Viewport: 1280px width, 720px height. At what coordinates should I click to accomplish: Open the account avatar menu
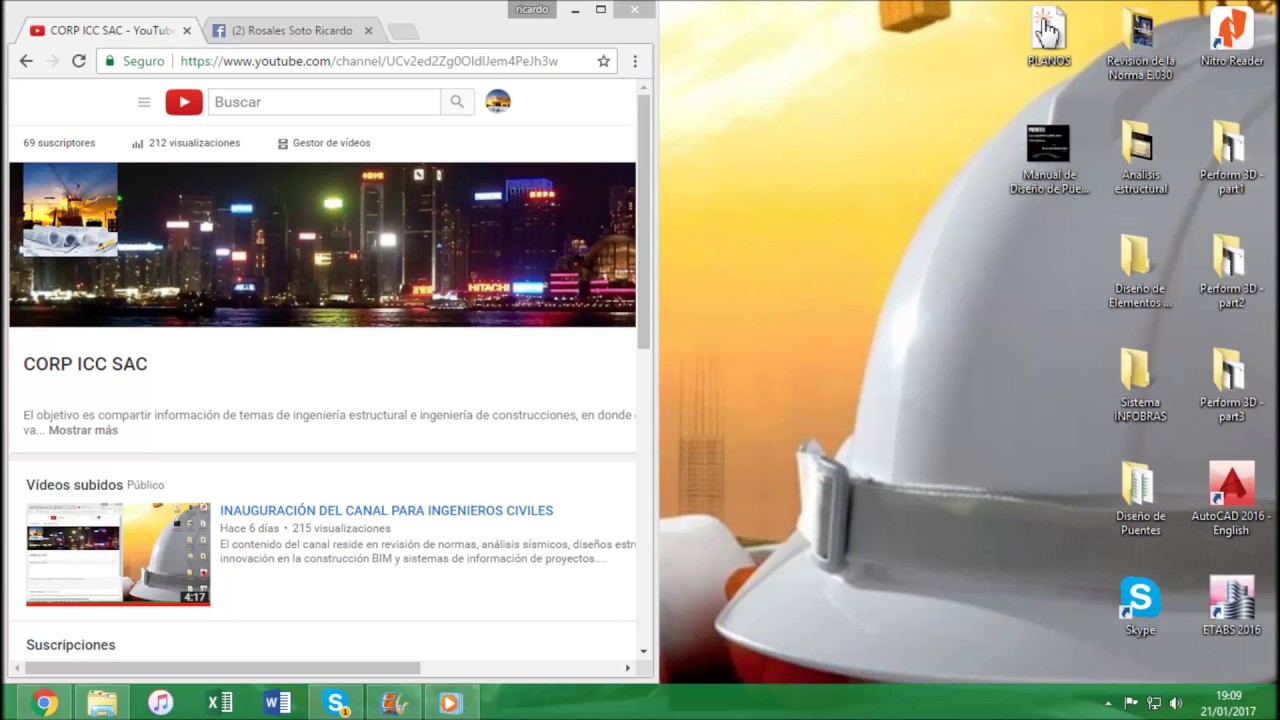[498, 102]
